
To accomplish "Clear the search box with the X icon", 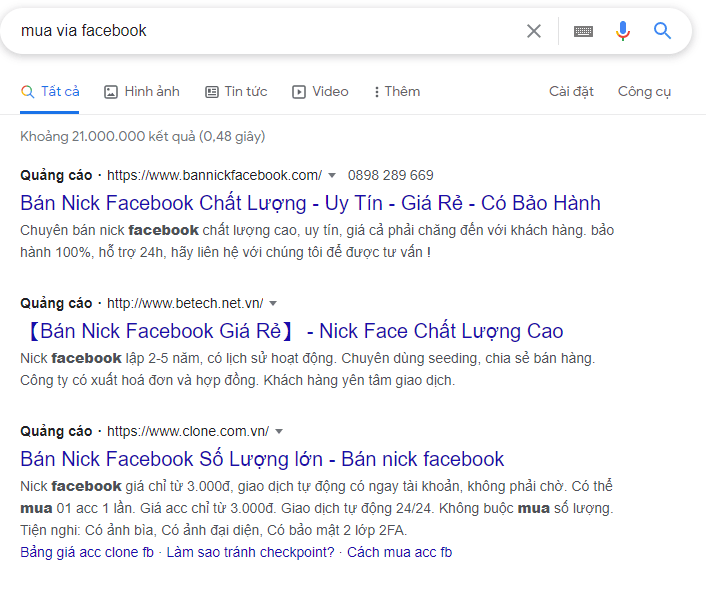I will coord(534,31).
